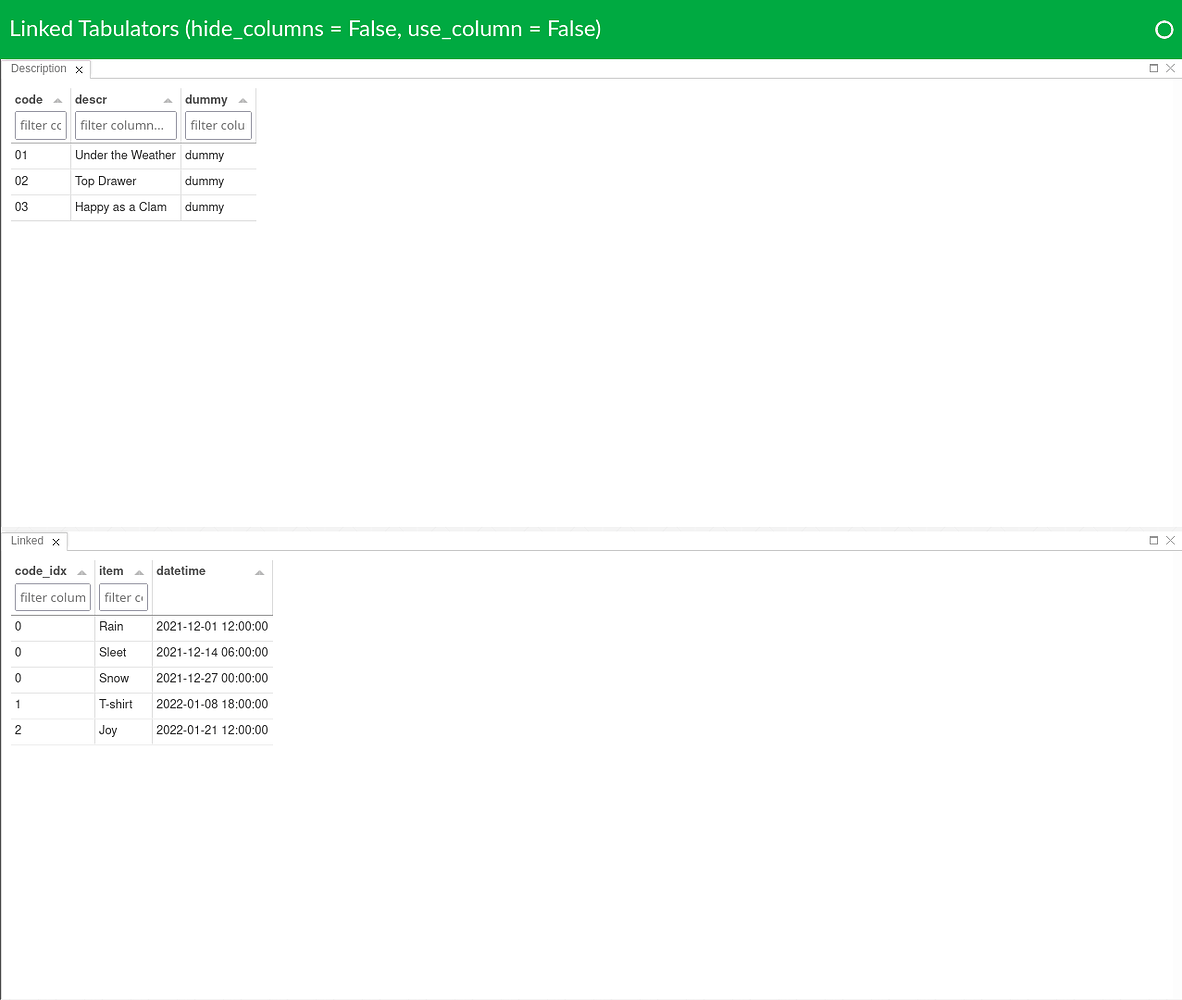
Task: Close the Description tab via its X
Action: pos(79,68)
